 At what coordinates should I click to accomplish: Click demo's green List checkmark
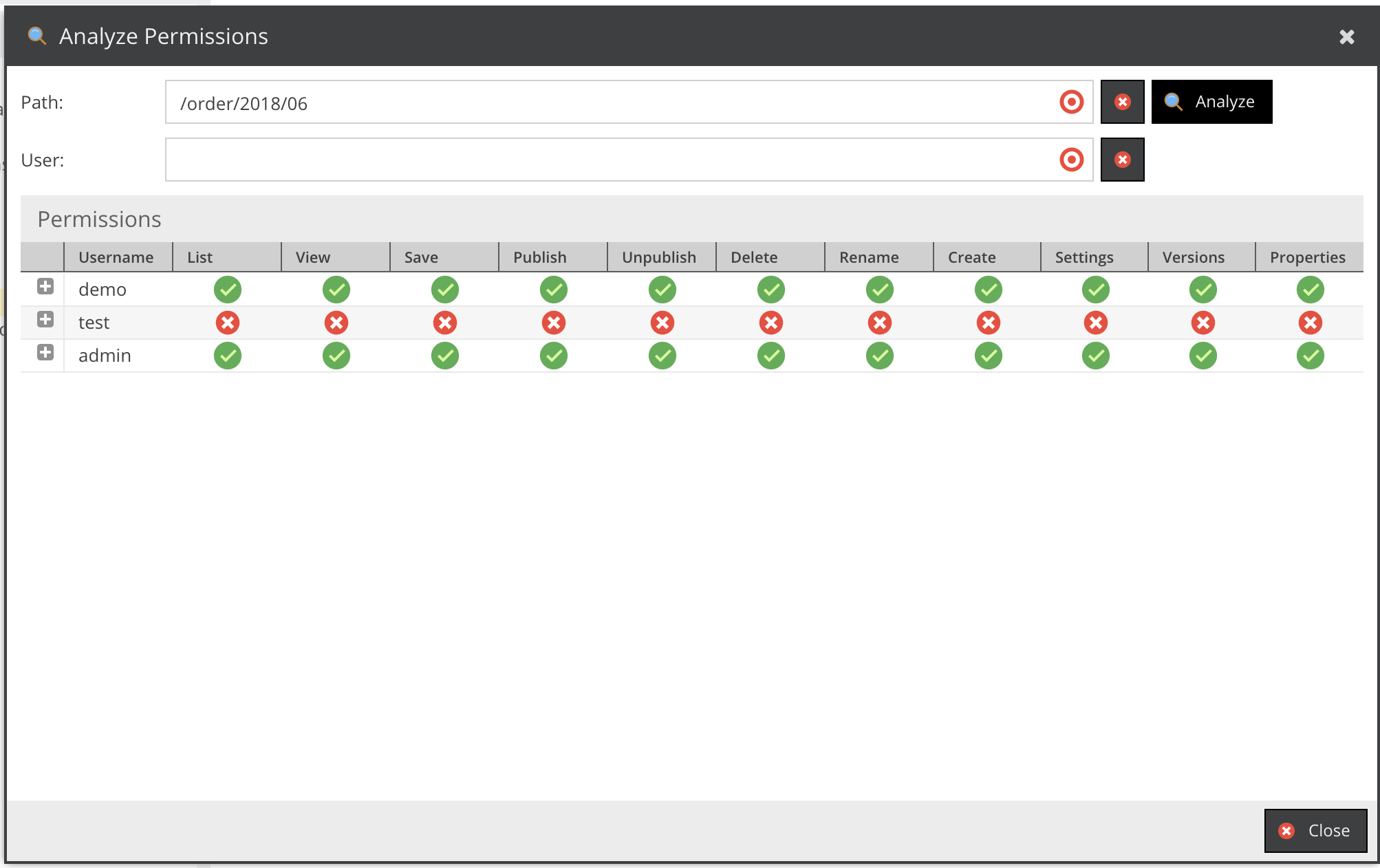point(228,290)
